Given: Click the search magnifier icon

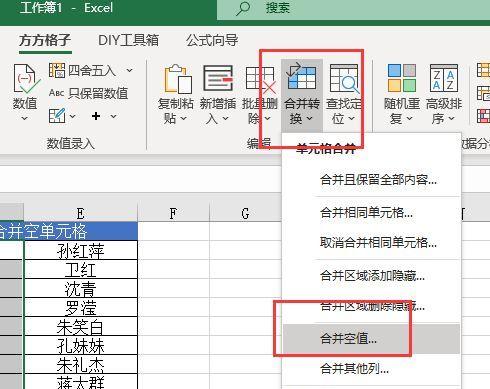Looking at the screenshot, I should click(x=243, y=8).
